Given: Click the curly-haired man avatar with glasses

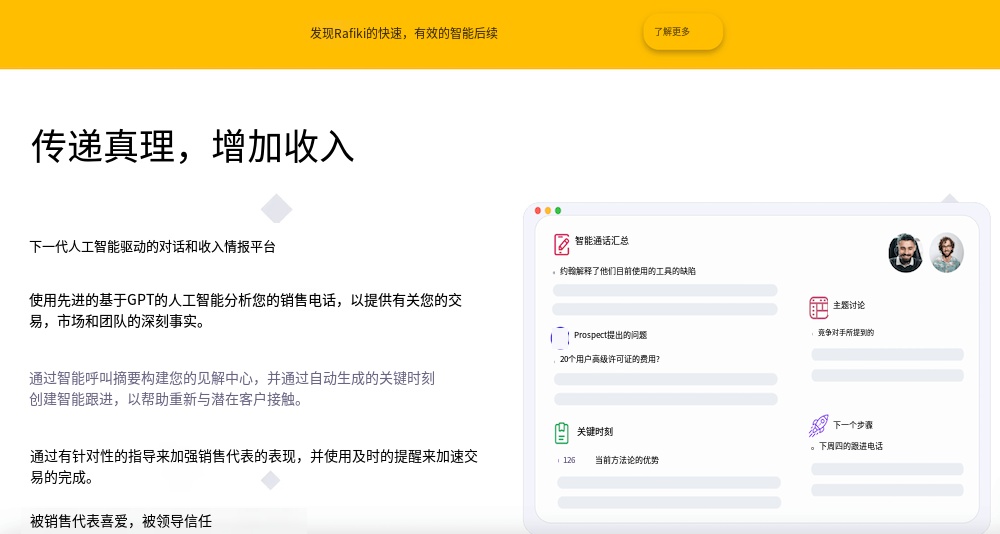Looking at the screenshot, I should click(x=946, y=253).
